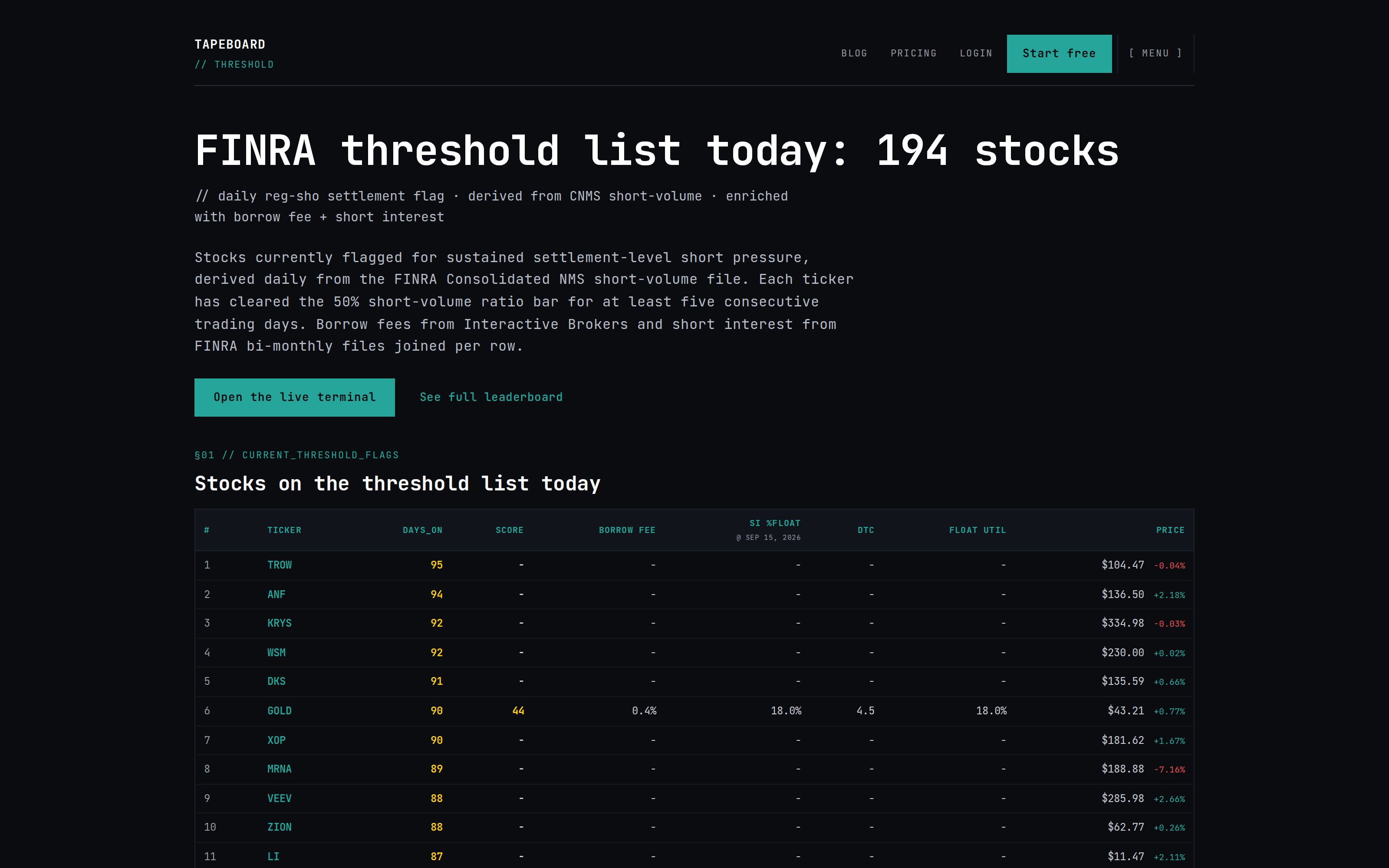Image resolution: width=1389 pixels, height=868 pixels.
Task: Click the $334.98 price for KRYS
Action: tap(1122, 623)
